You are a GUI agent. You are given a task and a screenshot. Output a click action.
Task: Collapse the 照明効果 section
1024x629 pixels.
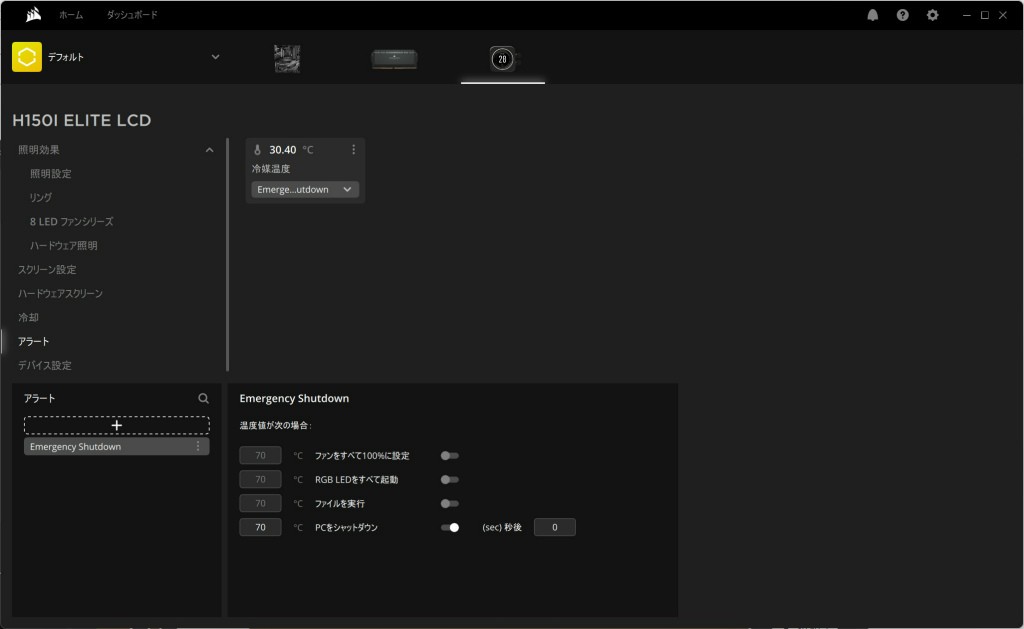click(x=209, y=150)
